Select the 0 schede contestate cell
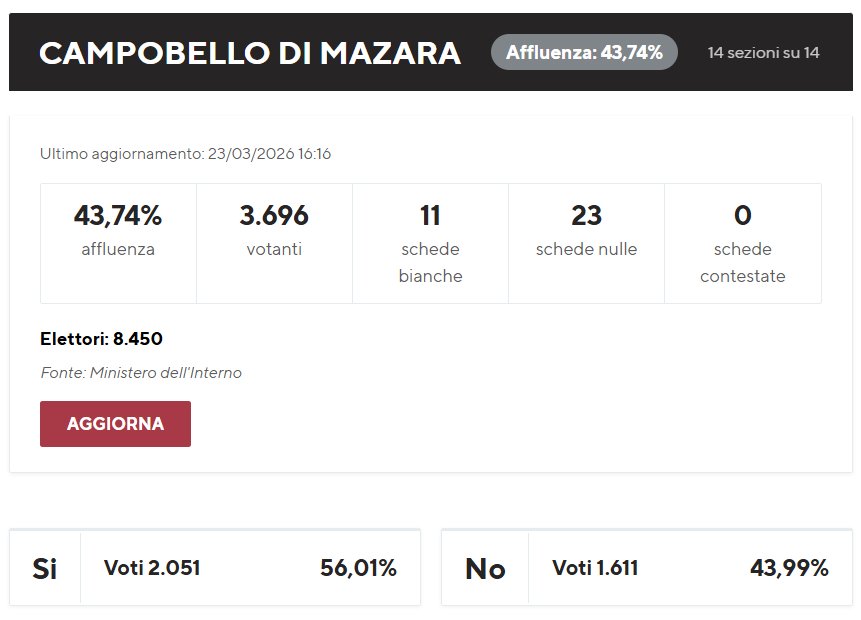Screen dimensions: 861x620 pos(742,242)
